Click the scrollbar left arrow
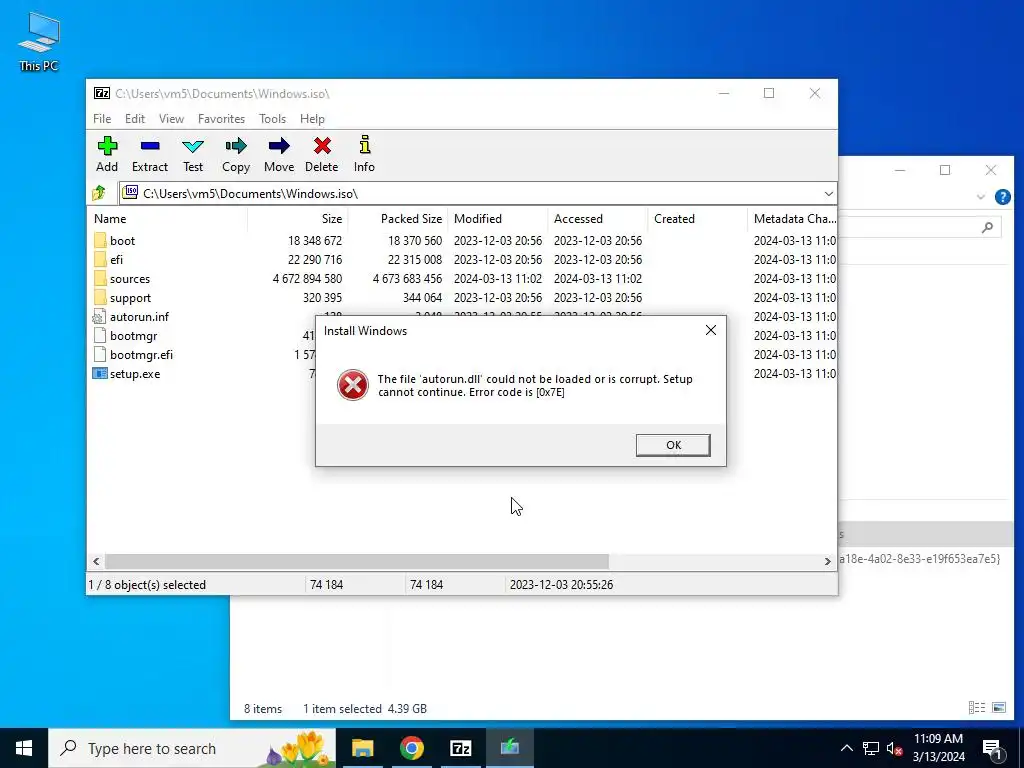The image size is (1024, 768). click(97, 561)
